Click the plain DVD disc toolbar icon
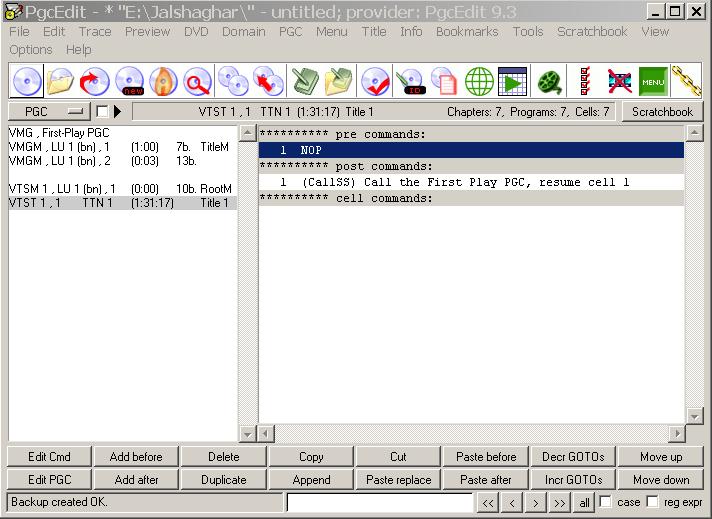The width and height of the screenshot is (712, 519). tap(27, 81)
